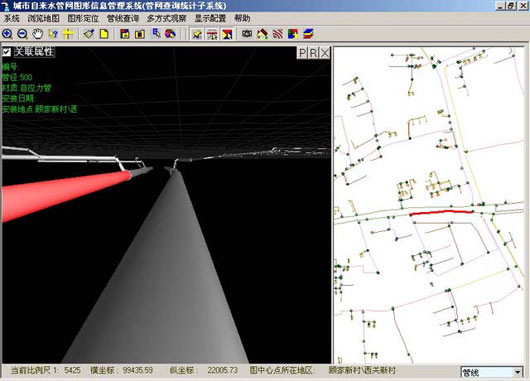
Task: Close the 3D view with X button
Action: point(324,53)
